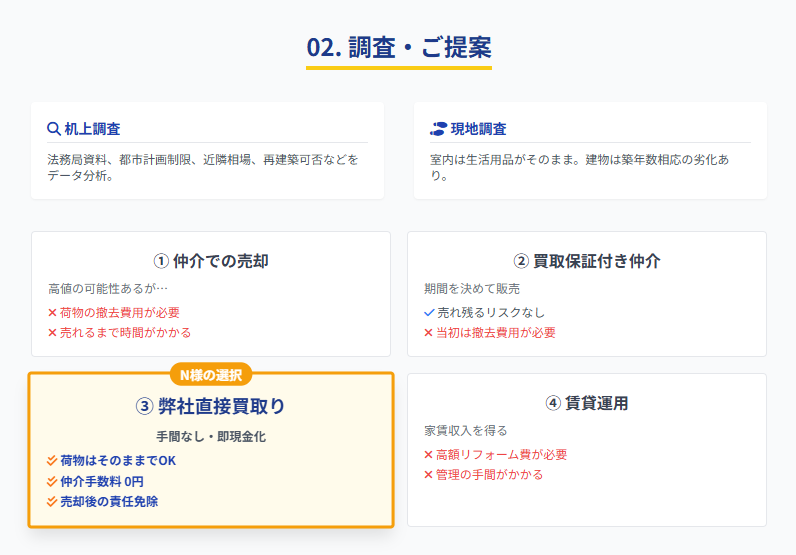The height and width of the screenshot is (555, 796).
Task: Click the red X beside 当初は撤去費用が必要
Action: (x=429, y=333)
